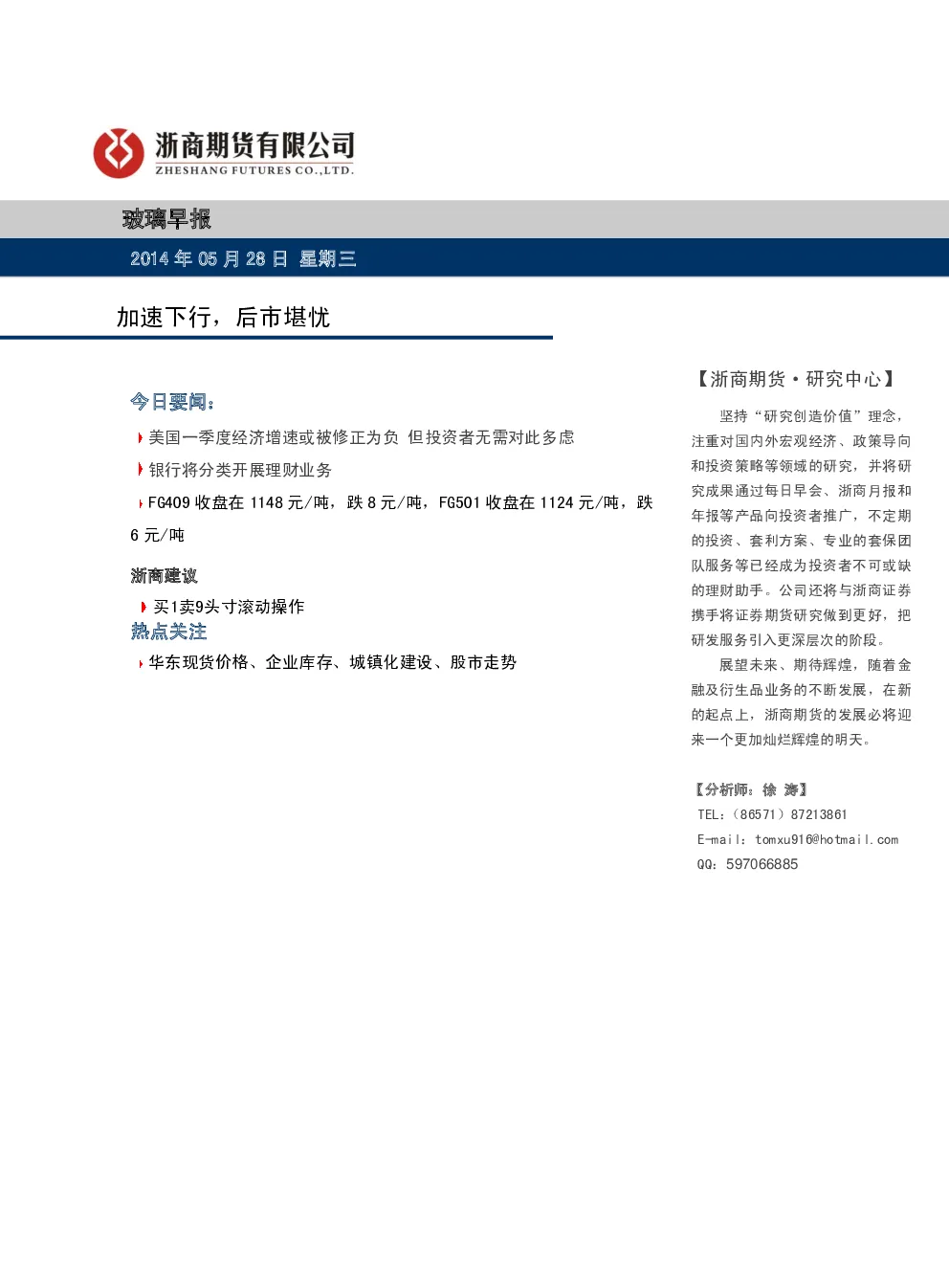
Task: Click the QQ number 597066885
Action: [x=761, y=864]
